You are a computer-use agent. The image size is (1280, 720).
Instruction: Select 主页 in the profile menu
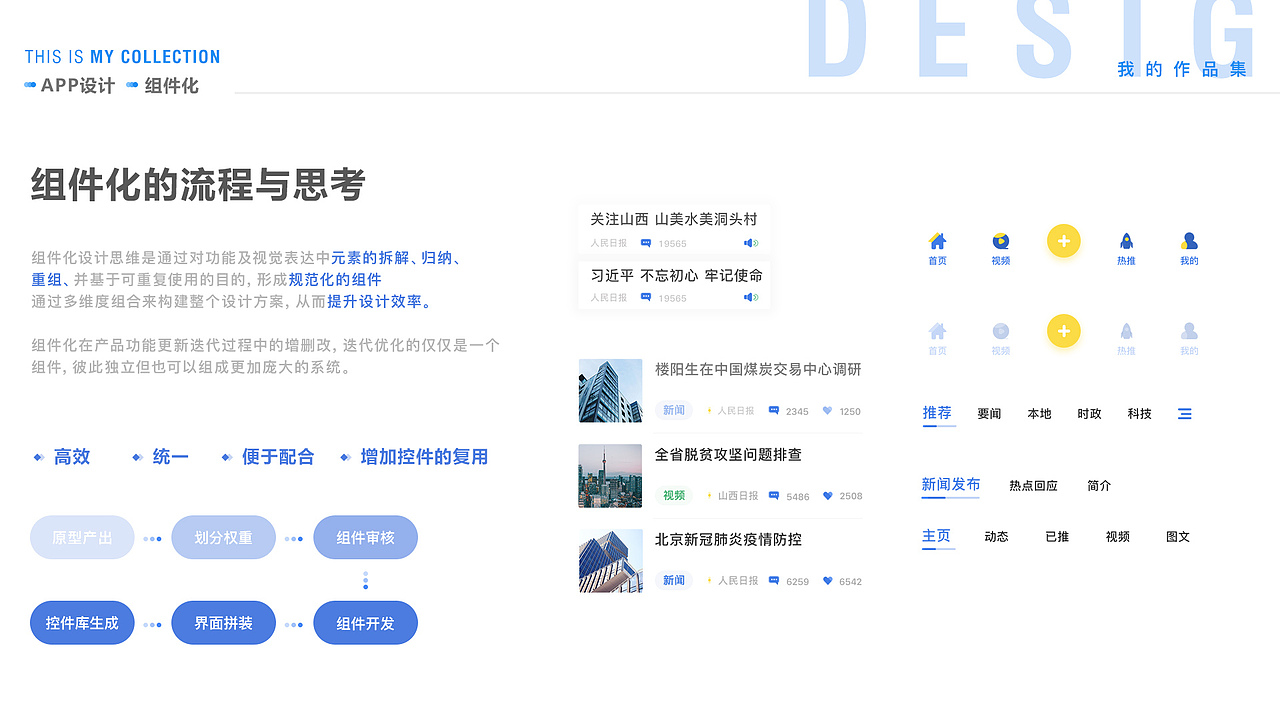point(937,536)
